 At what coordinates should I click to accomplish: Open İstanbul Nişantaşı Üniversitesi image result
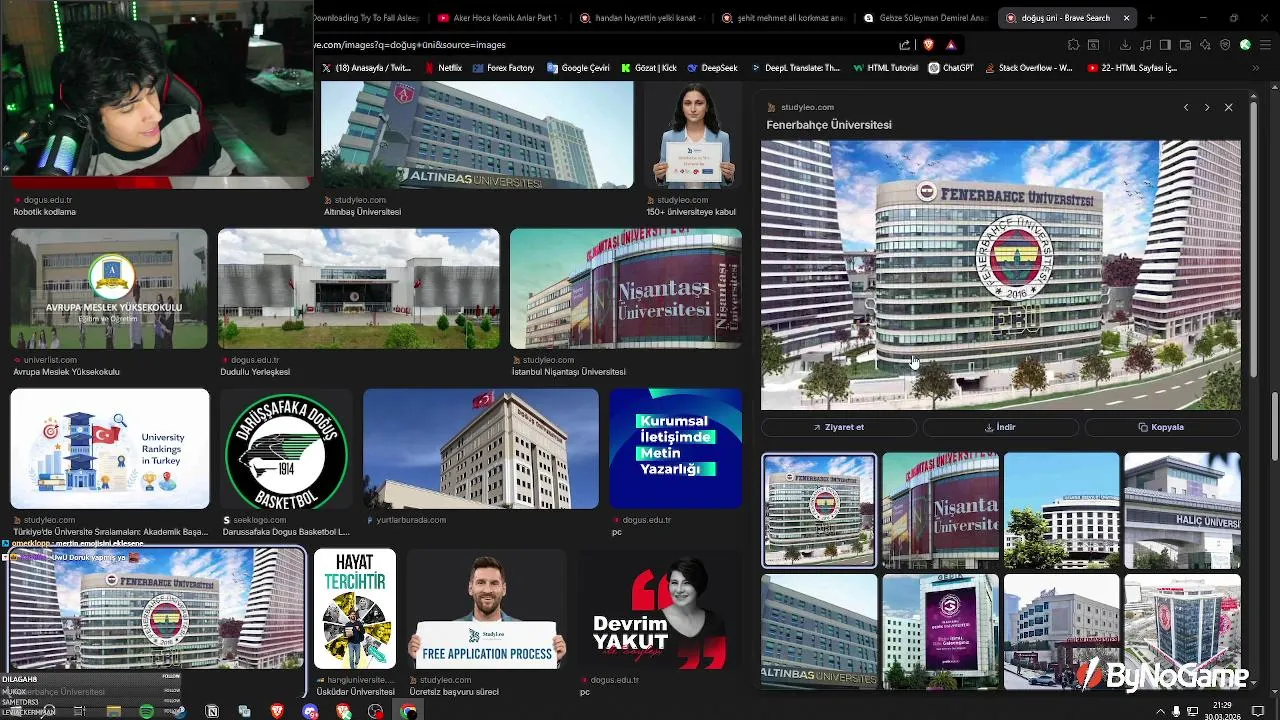click(x=626, y=288)
